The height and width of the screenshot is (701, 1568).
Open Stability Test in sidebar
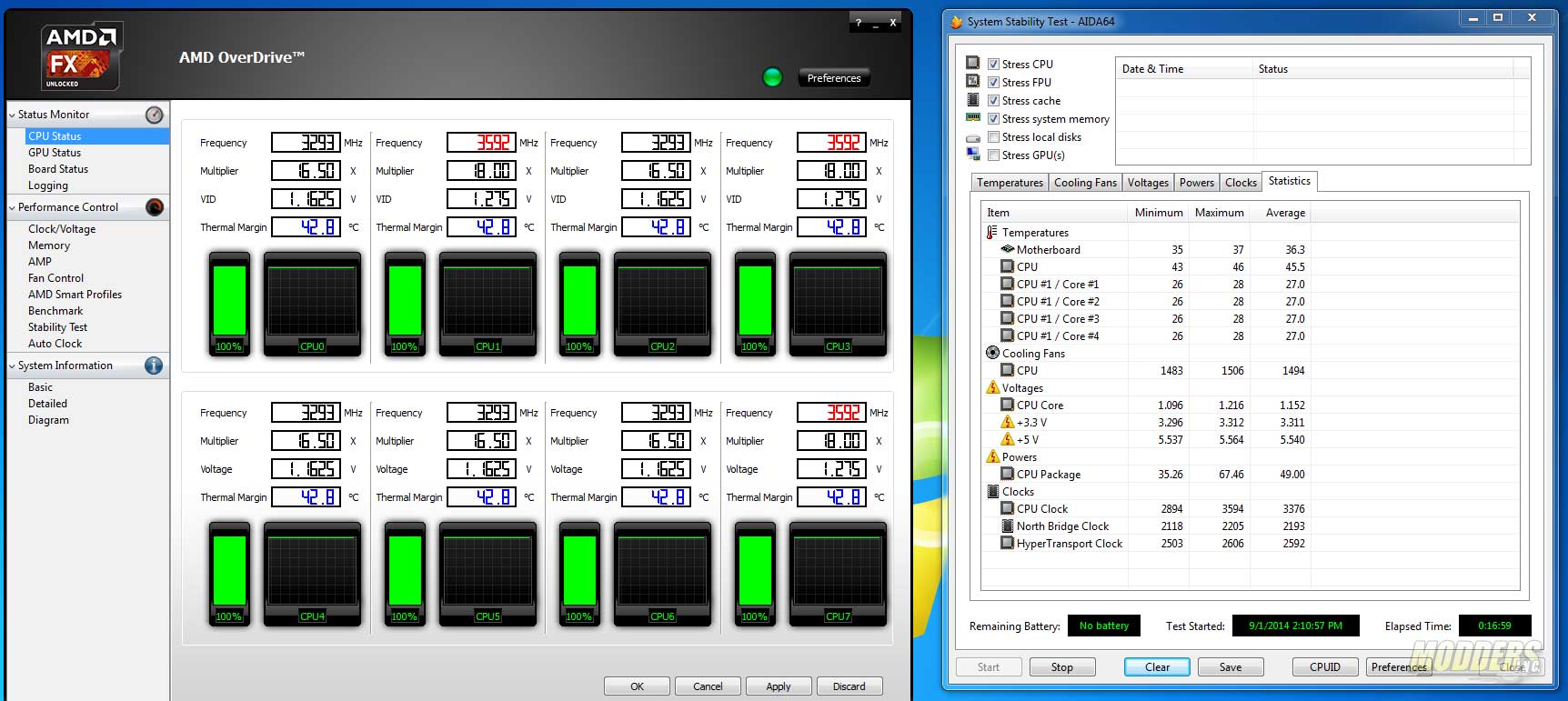coord(57,327)
